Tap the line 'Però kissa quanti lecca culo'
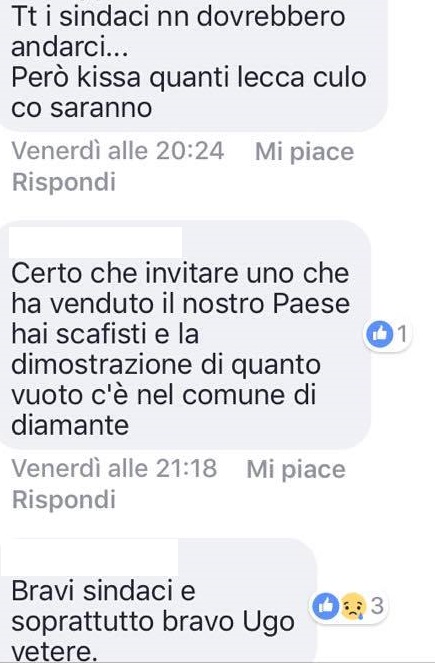The width and height of the screenshot is (435, 669). tap(188, 78)
